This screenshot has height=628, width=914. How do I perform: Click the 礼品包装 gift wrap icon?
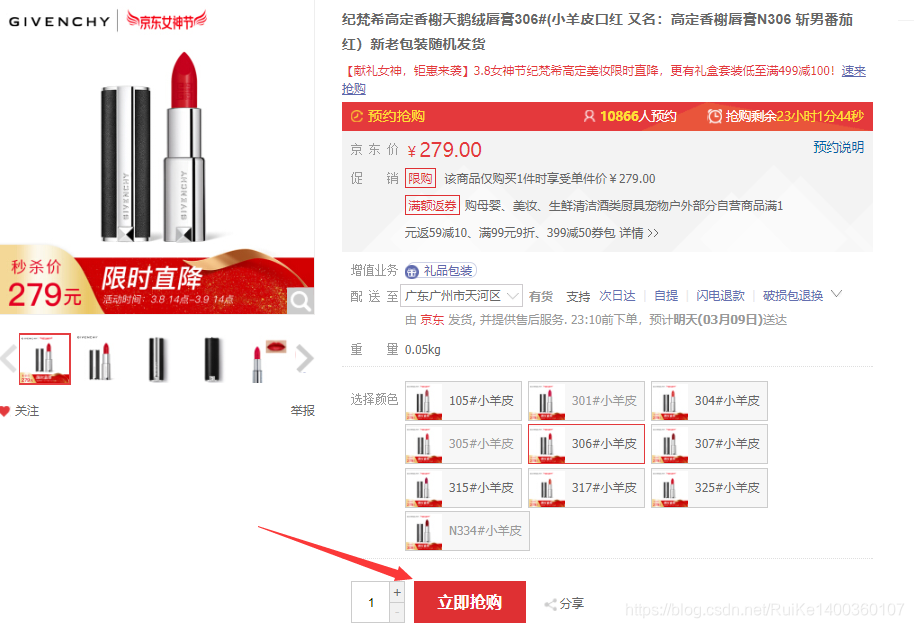click(412, 271)
